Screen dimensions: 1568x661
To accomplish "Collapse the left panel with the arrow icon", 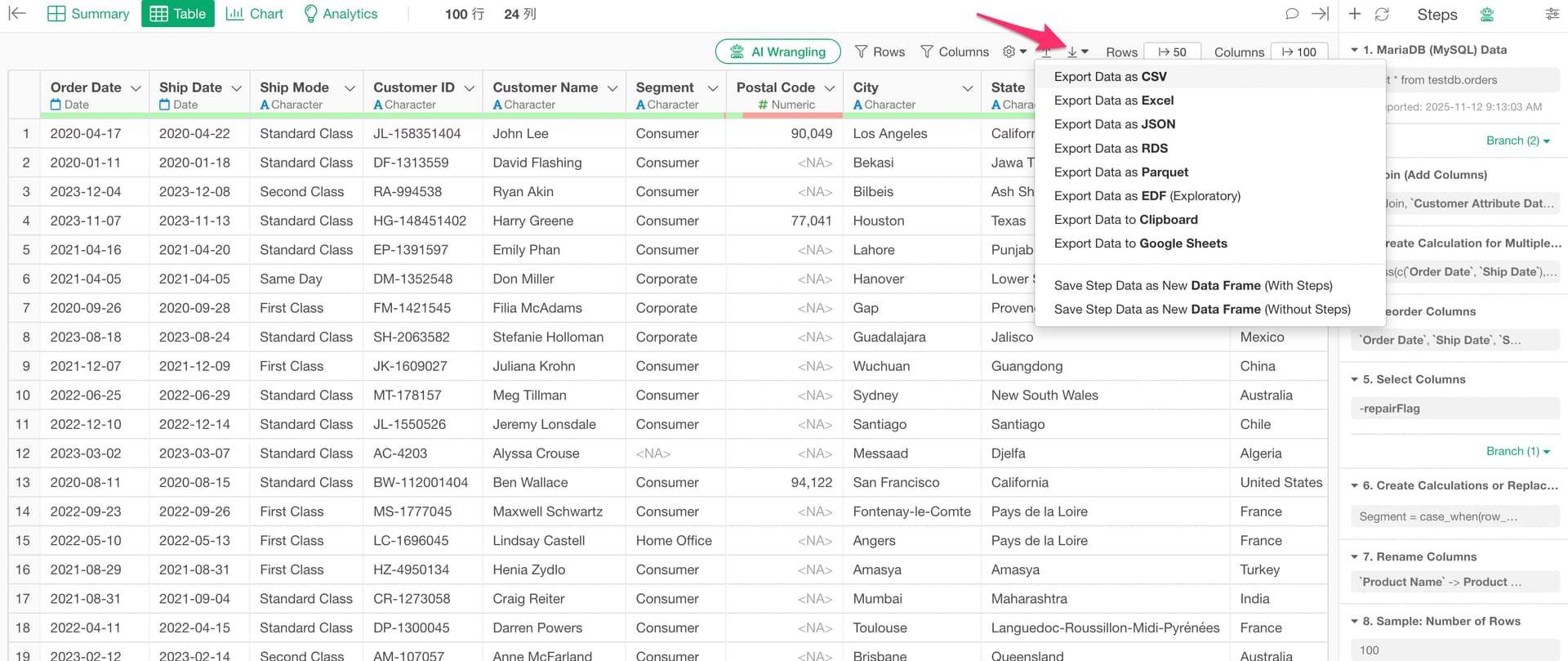I will [17, 14].
